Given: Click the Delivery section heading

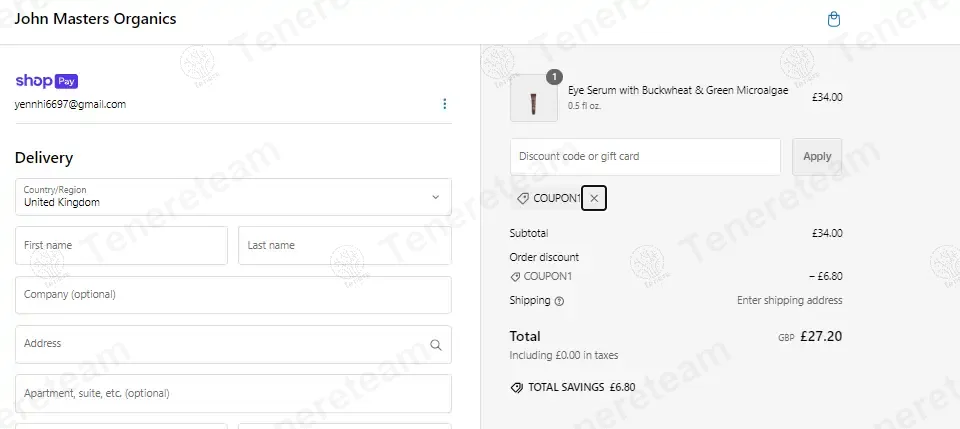Looking at the screenshot, I should point(44,158).
